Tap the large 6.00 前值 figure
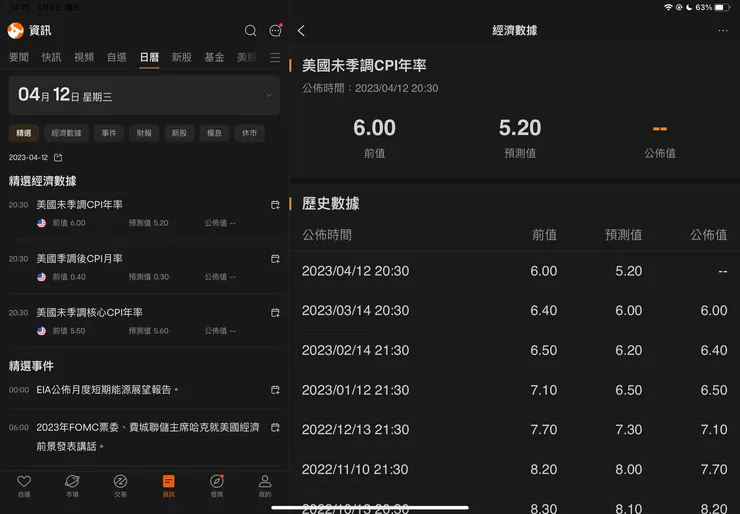The width and height of the screenshot is (740, 514). click(x=374, y=128)
